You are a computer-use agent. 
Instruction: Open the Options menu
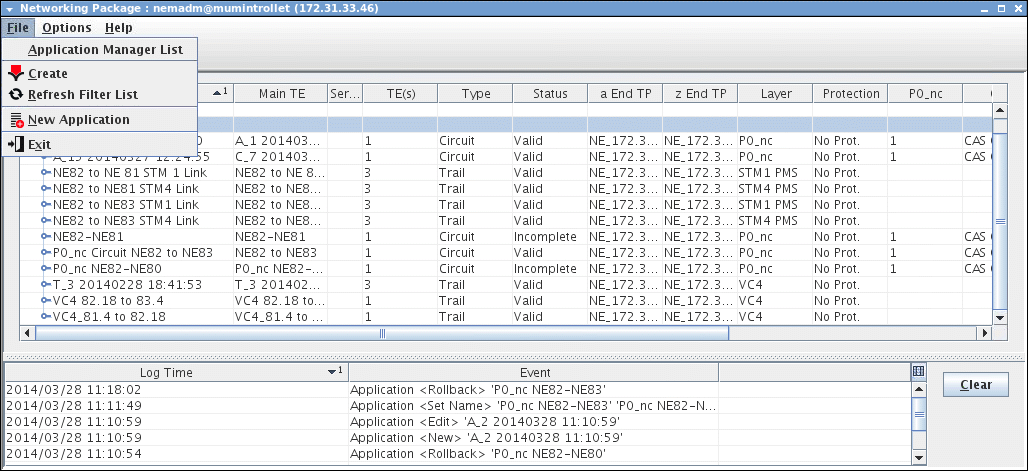[66, 28]
